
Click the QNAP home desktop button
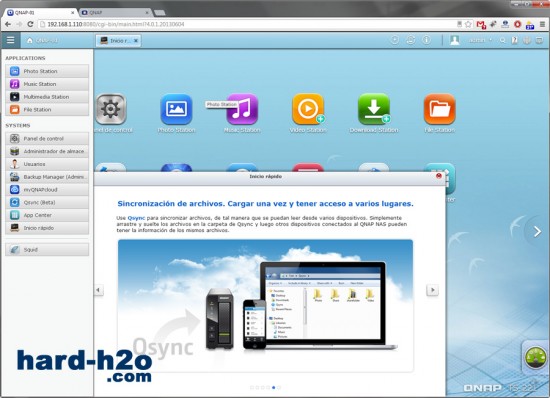click(42, 41)
